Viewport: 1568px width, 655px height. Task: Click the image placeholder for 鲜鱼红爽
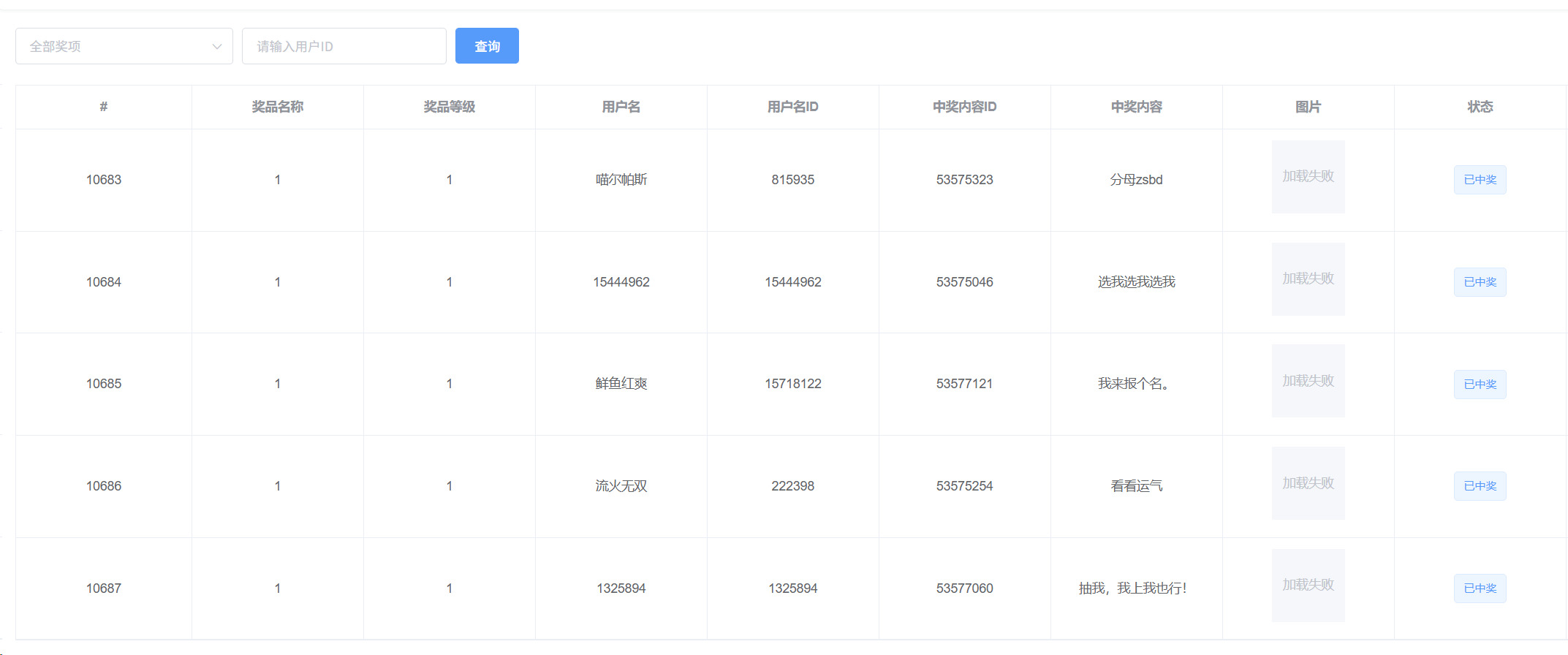[x=1308, y=381]
